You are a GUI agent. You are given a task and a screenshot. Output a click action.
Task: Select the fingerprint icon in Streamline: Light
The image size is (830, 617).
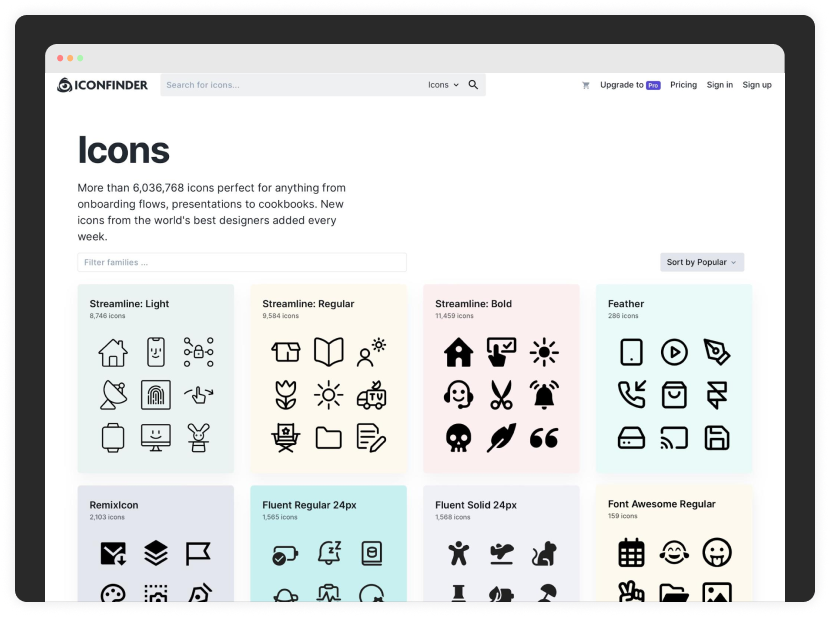tap(156, 395)
